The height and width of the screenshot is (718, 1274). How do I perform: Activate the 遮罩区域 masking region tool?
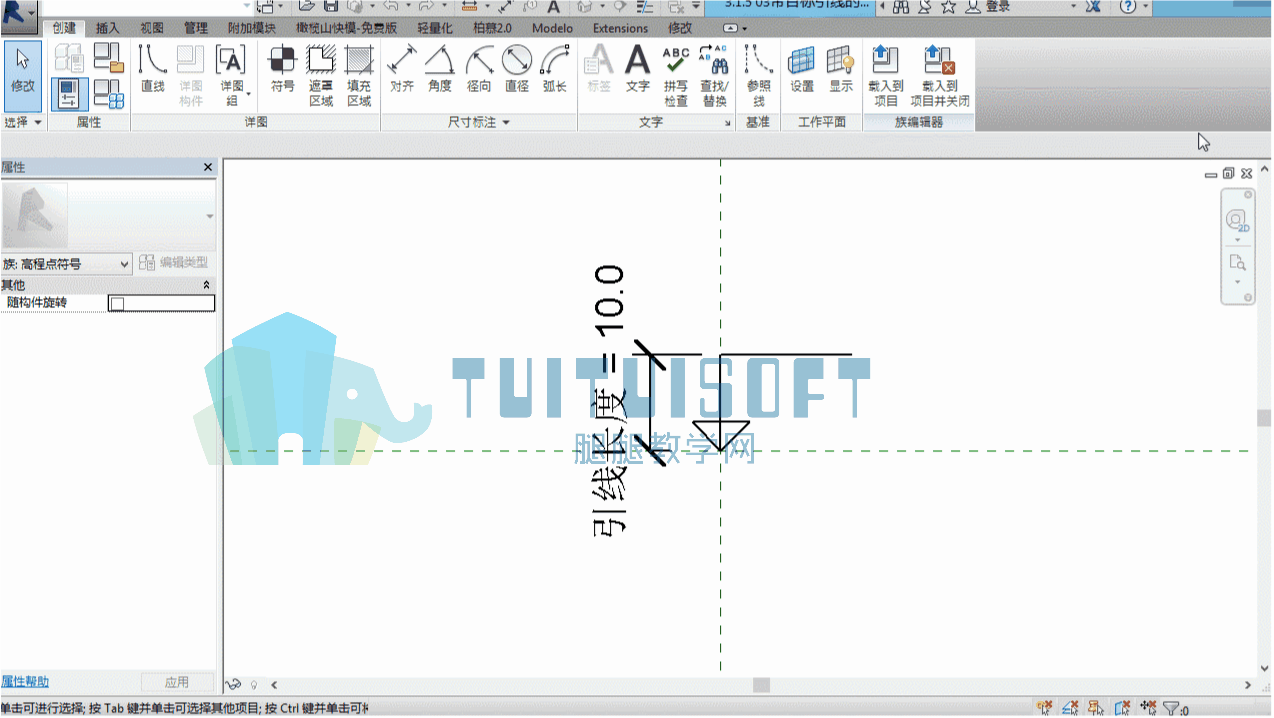point(321,76)
